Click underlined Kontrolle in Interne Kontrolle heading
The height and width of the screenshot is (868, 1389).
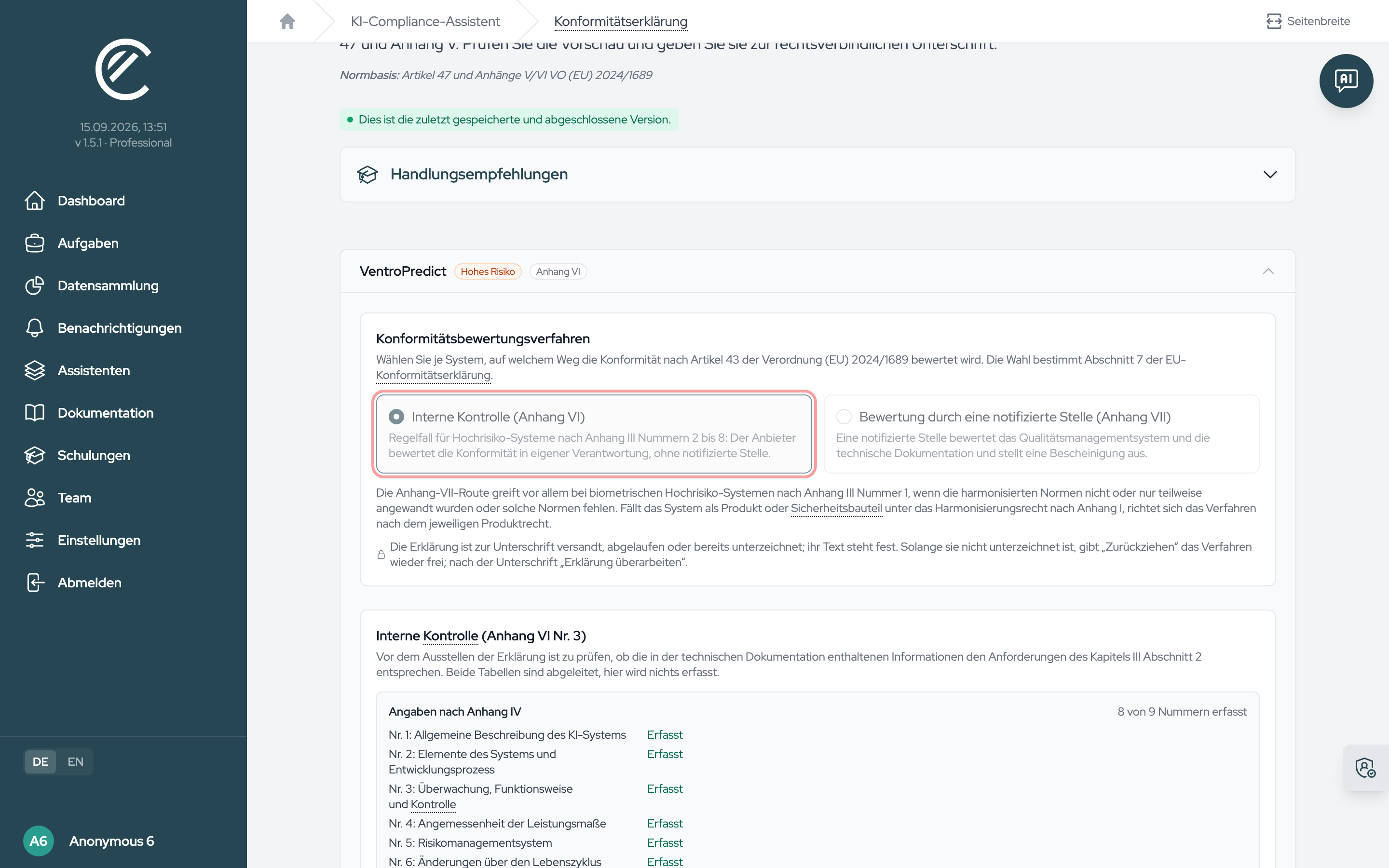pos(450,636)
